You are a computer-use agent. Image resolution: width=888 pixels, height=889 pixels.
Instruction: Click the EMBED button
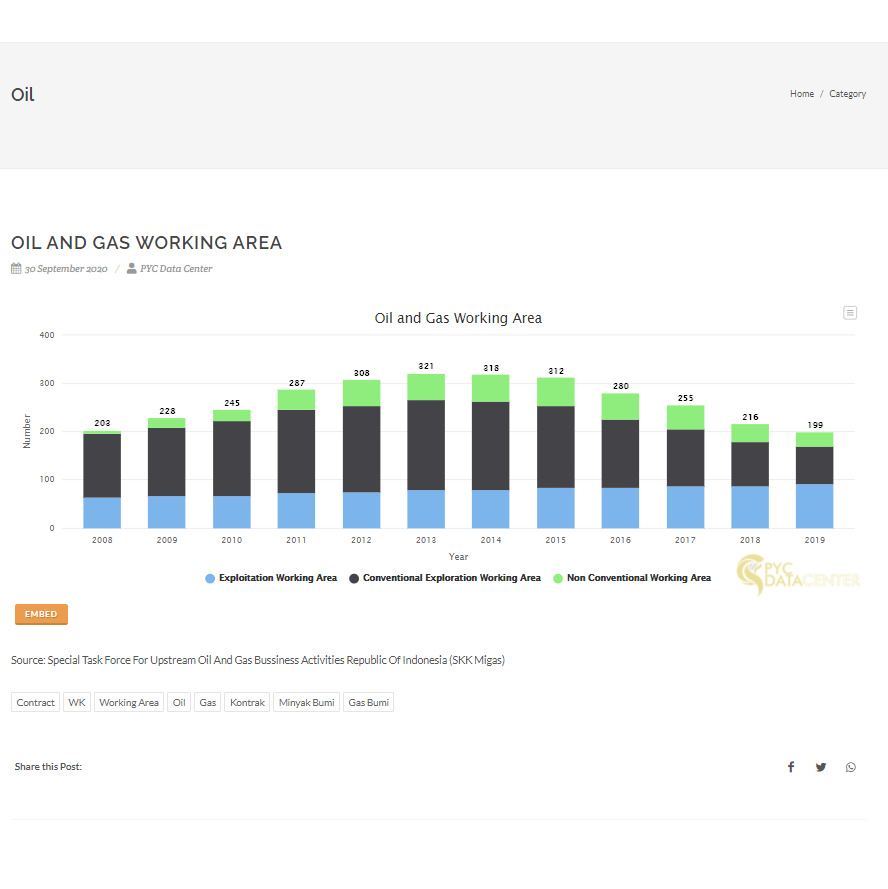pos(41,614)
